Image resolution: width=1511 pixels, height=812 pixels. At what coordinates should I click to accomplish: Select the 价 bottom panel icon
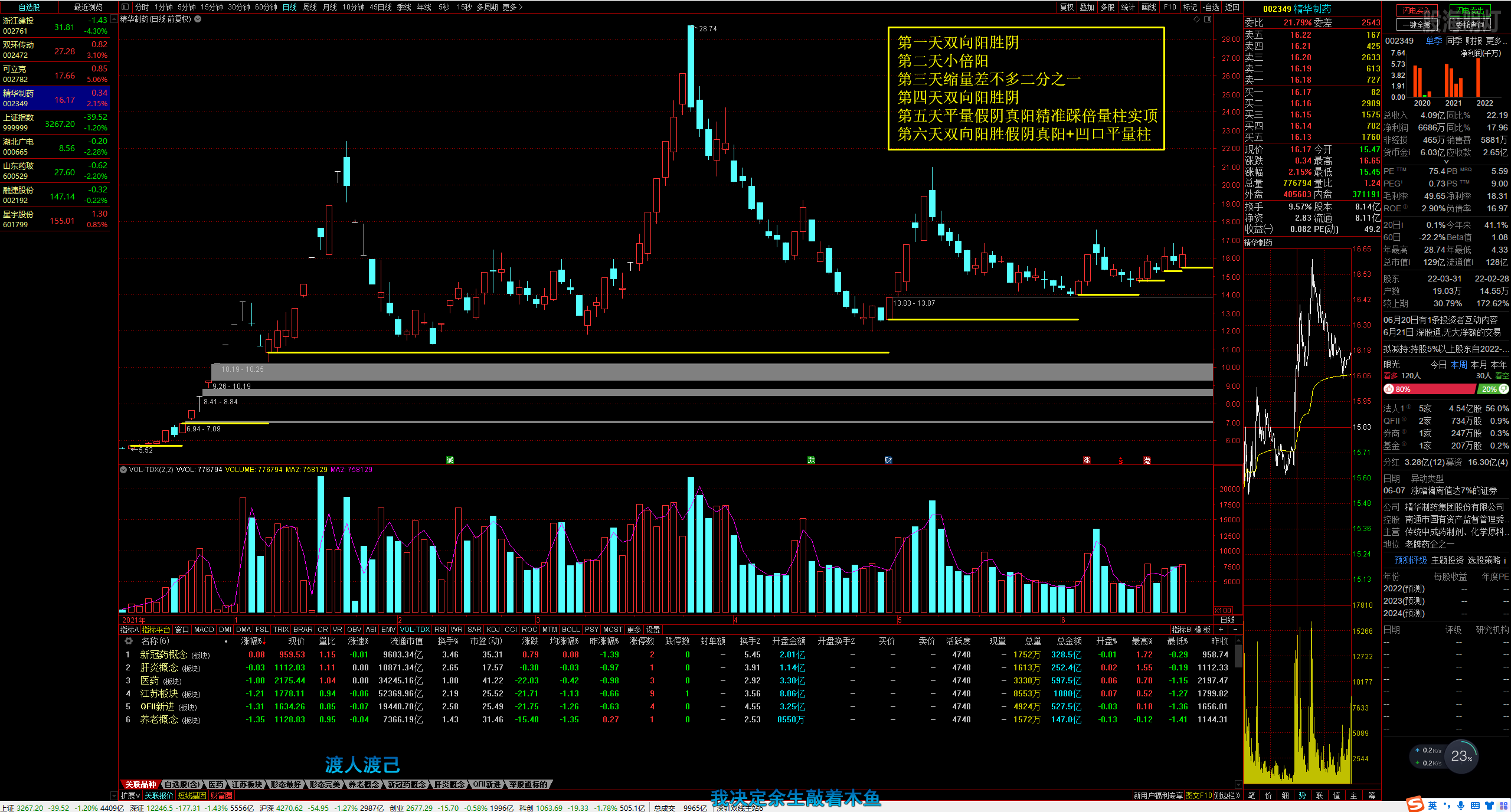click(1268, 795)
